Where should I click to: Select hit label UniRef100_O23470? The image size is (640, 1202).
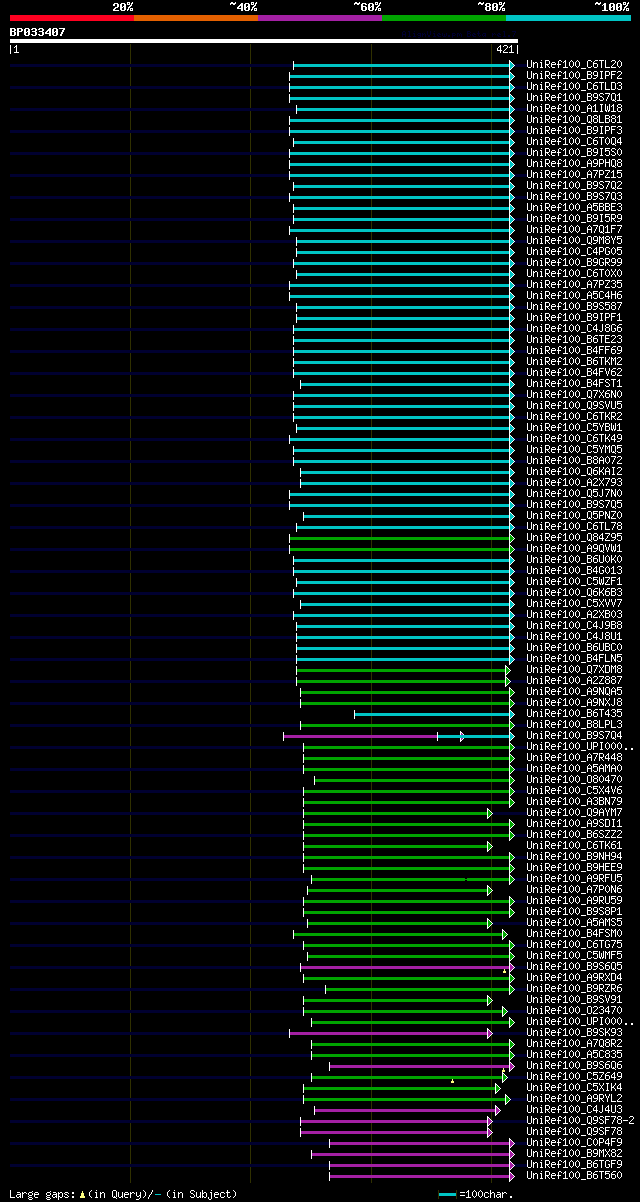pos(574,1010)
